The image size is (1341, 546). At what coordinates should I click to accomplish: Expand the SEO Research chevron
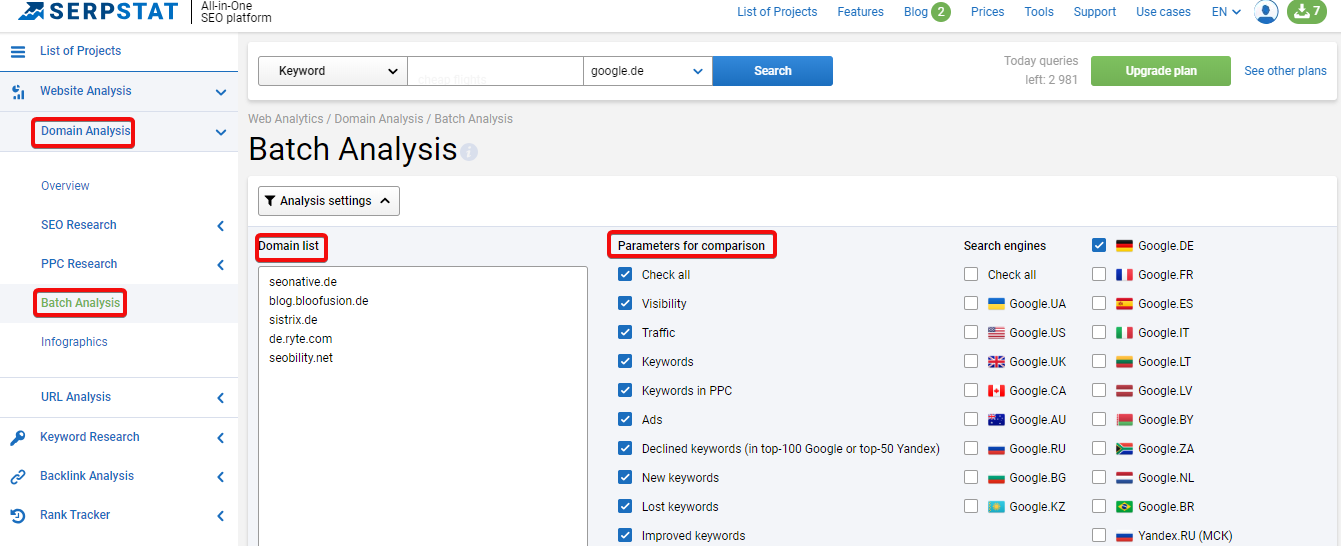pos(221,226)
